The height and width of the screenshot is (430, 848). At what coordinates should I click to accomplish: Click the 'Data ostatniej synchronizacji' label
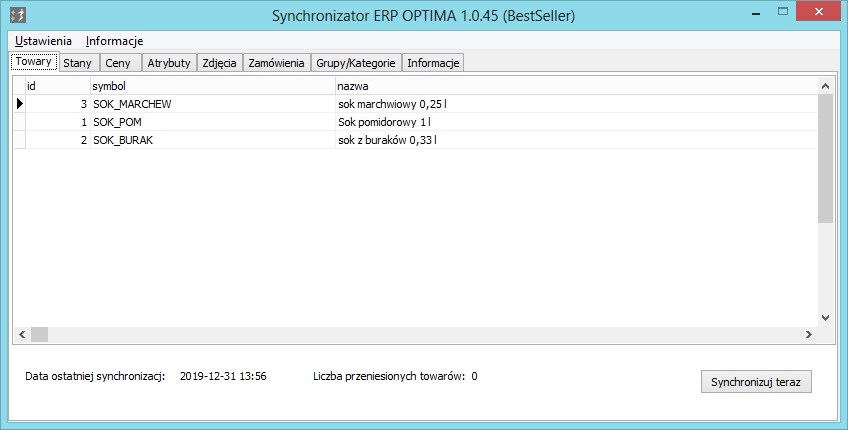(95, 376)
